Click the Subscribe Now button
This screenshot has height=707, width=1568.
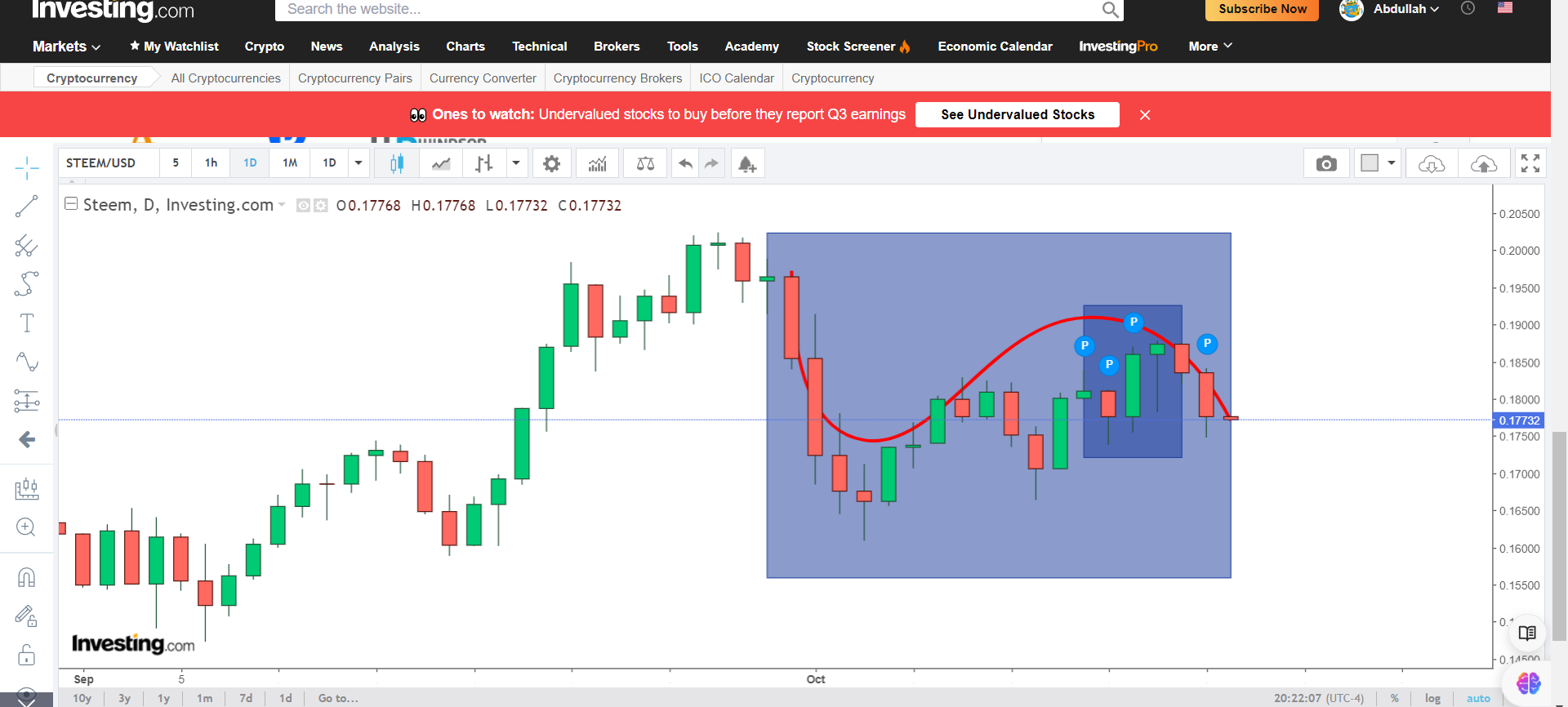[x=1263, y=9]
